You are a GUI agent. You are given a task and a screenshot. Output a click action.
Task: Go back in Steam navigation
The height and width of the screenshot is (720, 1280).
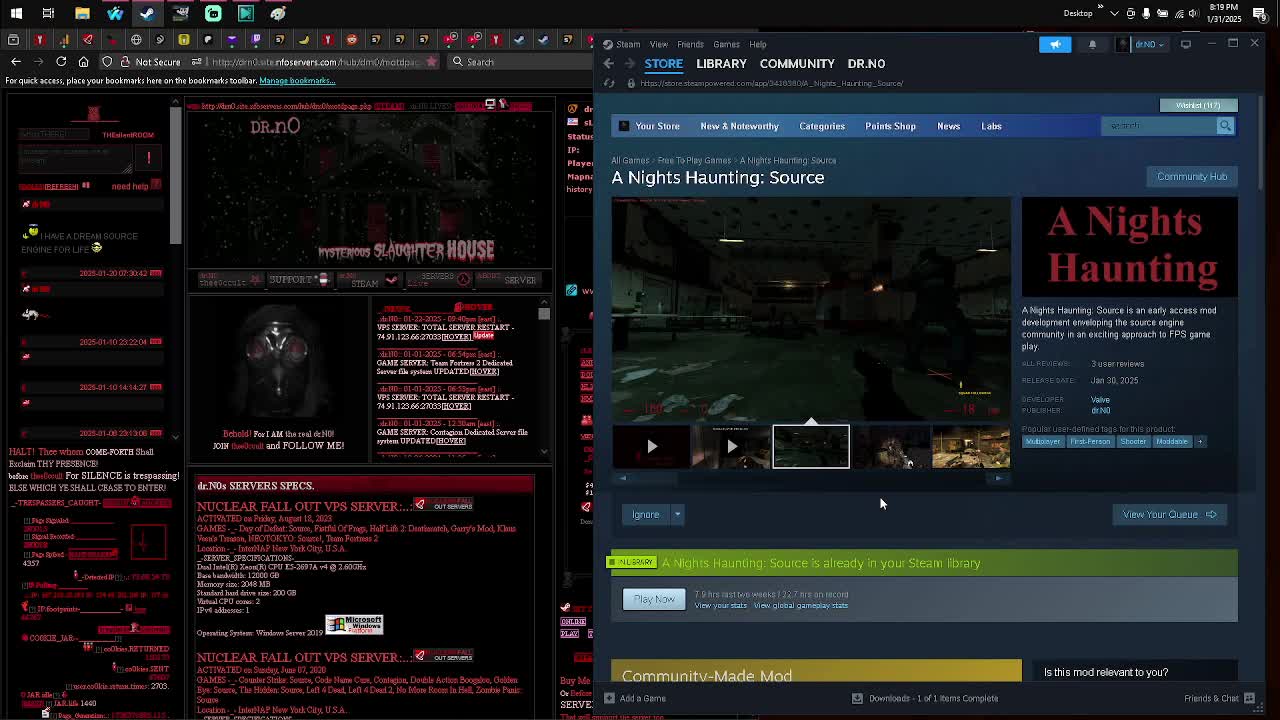(x=608, y=63)
